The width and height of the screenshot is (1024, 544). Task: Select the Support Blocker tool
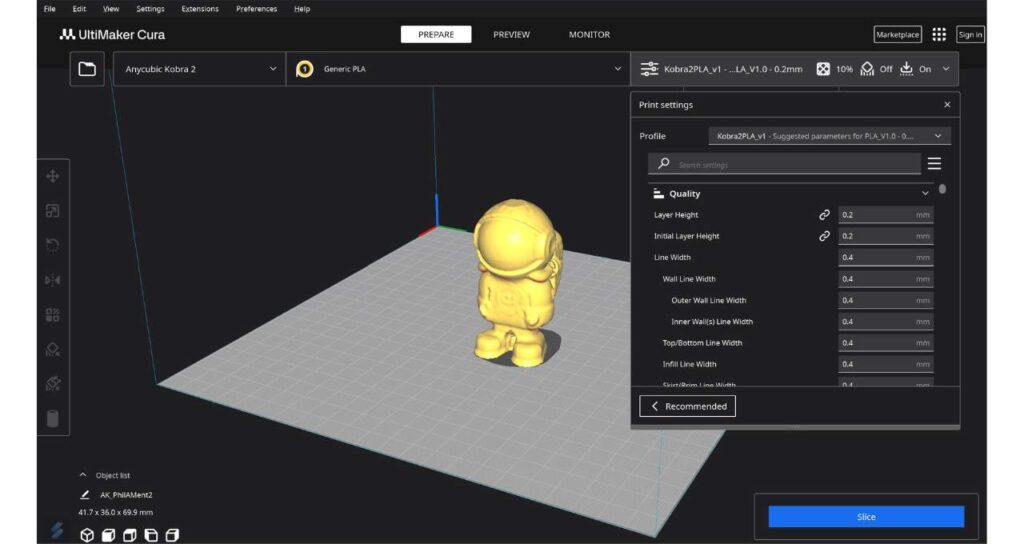53,349
